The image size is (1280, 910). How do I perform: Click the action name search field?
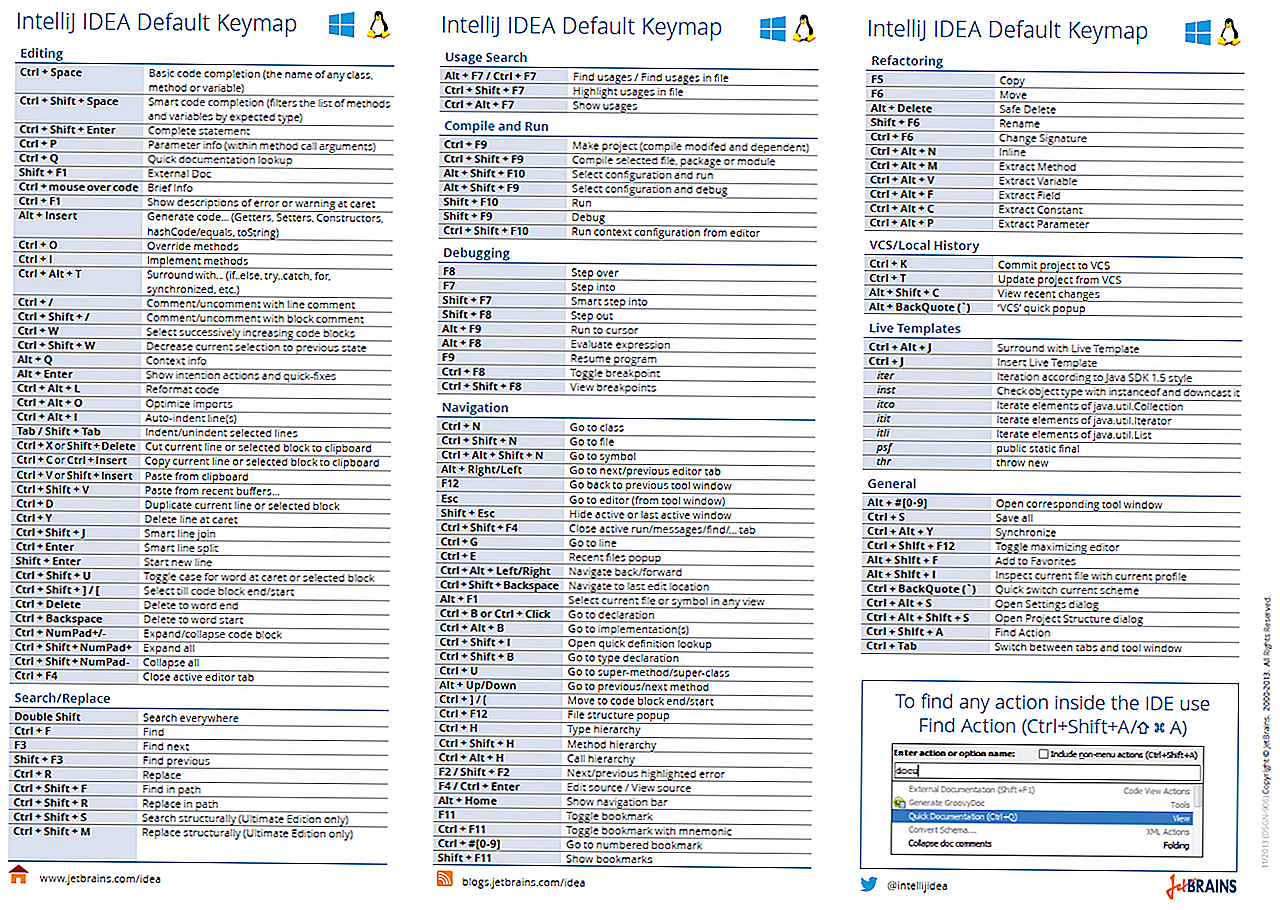1045,771
